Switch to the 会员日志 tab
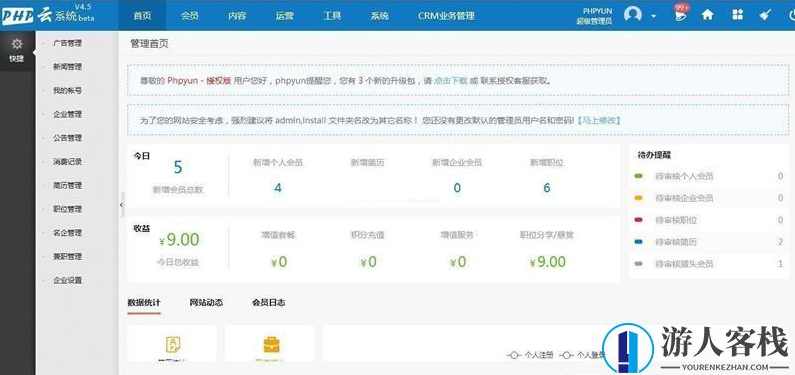The image size is (795, 375). pyautogui.click(x=268, y=303)
